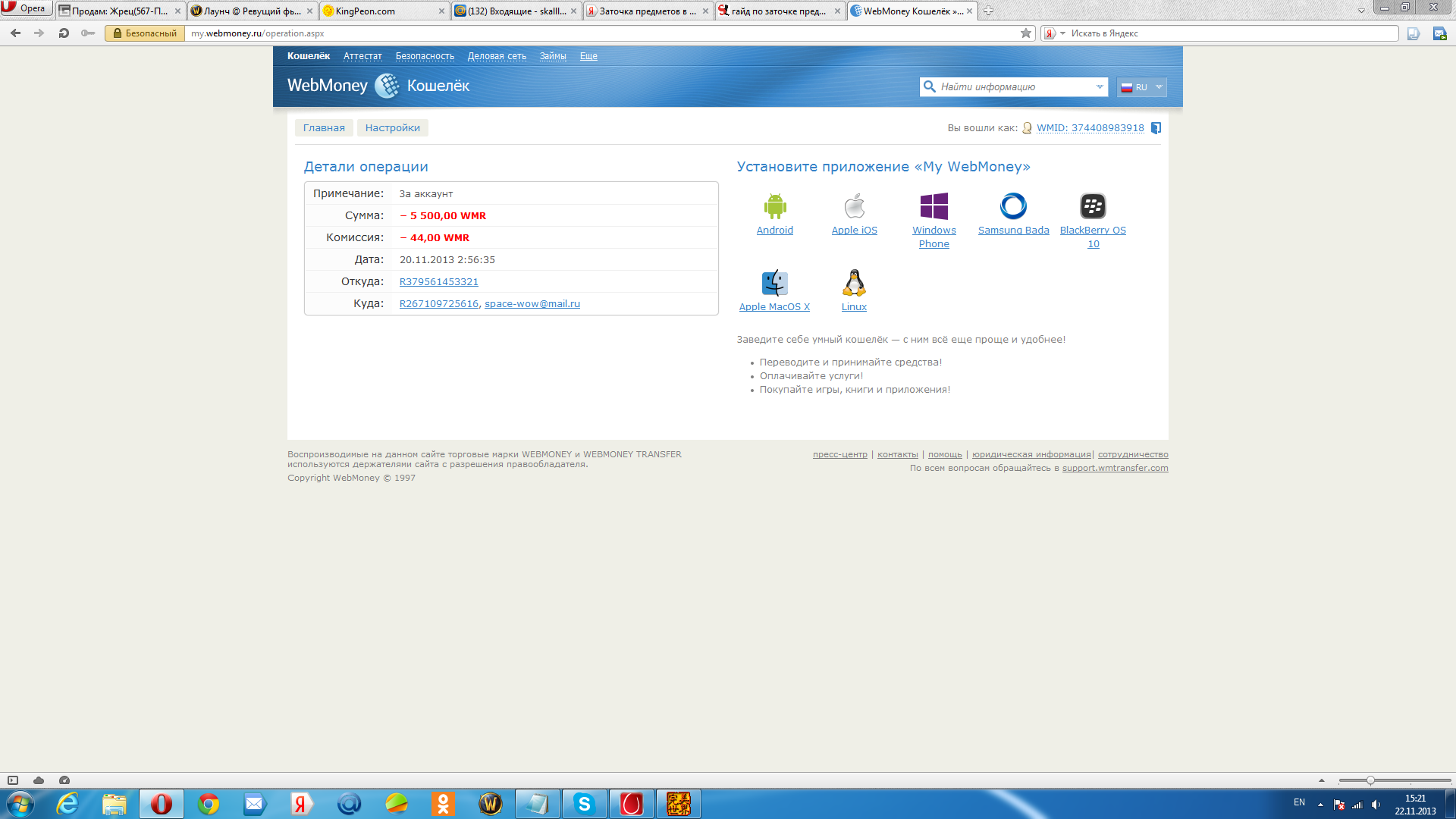Open Opera main menu button

tap(27, 8)
